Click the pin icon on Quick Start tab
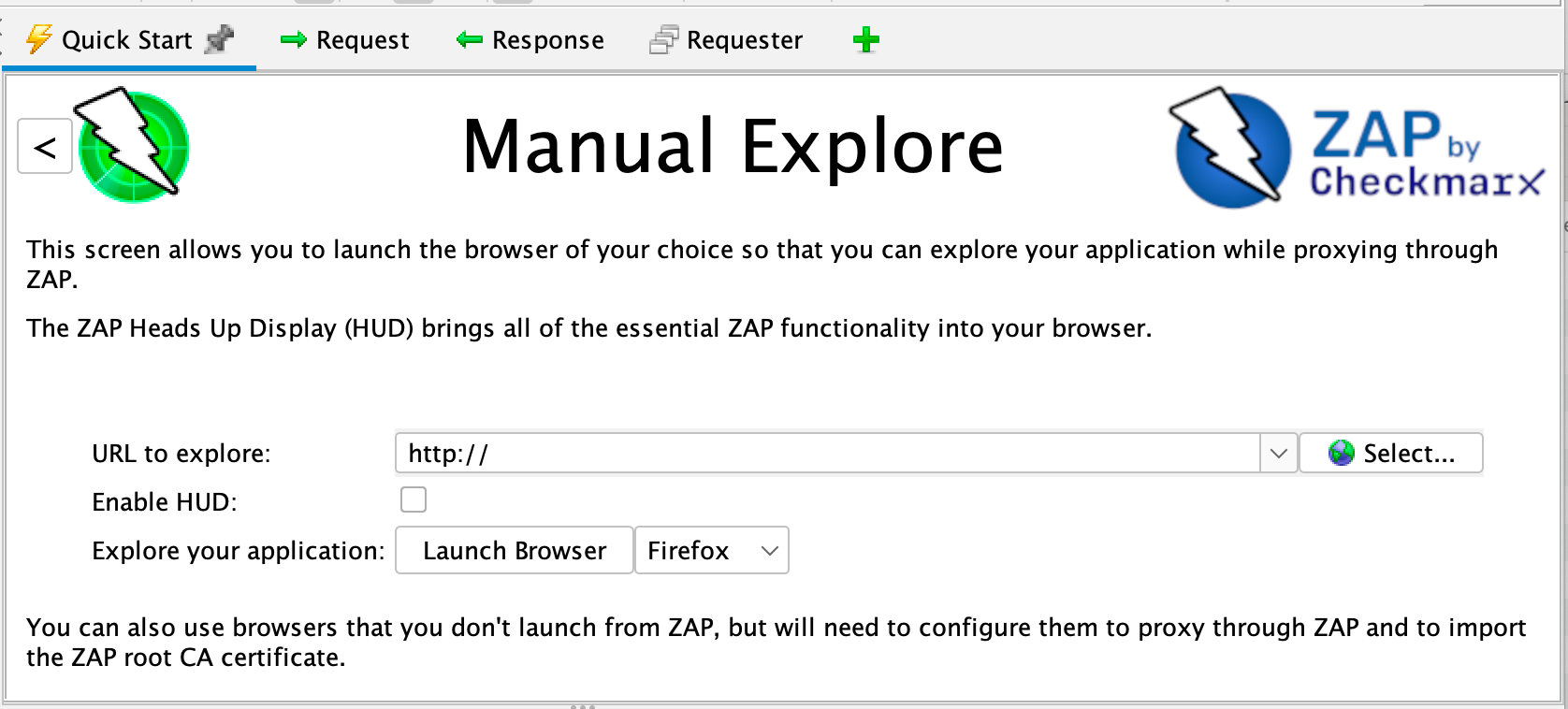Viewport: 1568px width, 709px height. [x=219, y=39]
